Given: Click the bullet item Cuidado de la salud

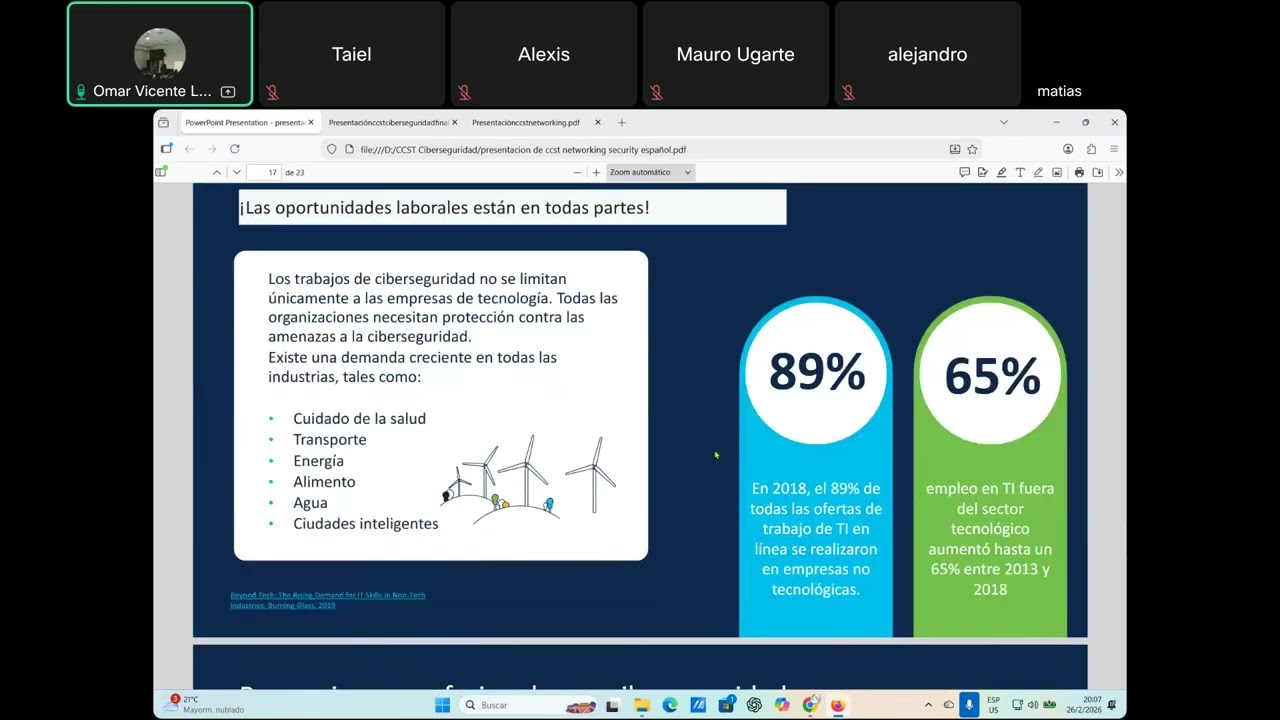Looking at the screenshot, I should coord(359,419).
